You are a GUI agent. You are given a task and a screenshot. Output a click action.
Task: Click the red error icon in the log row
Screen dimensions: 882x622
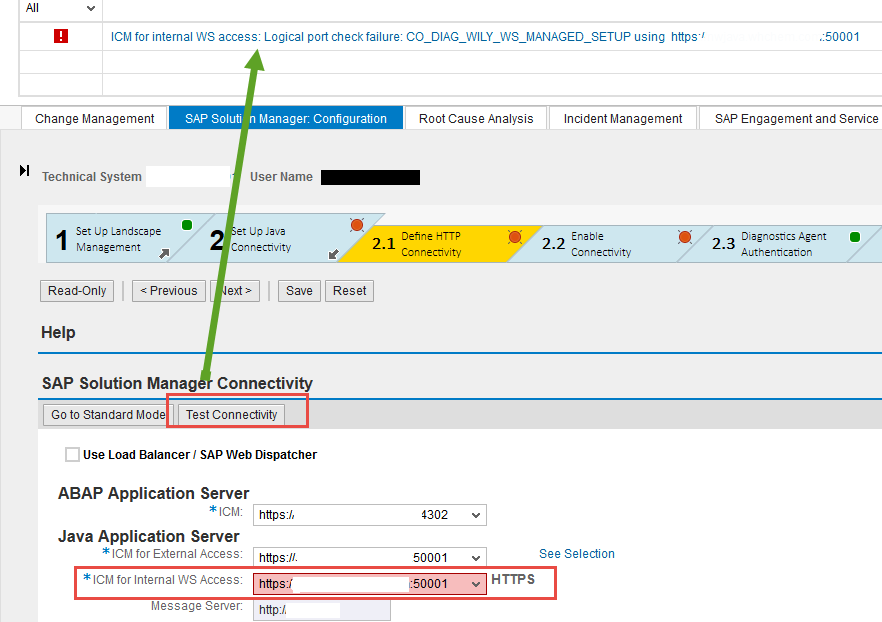coord(61,37)
